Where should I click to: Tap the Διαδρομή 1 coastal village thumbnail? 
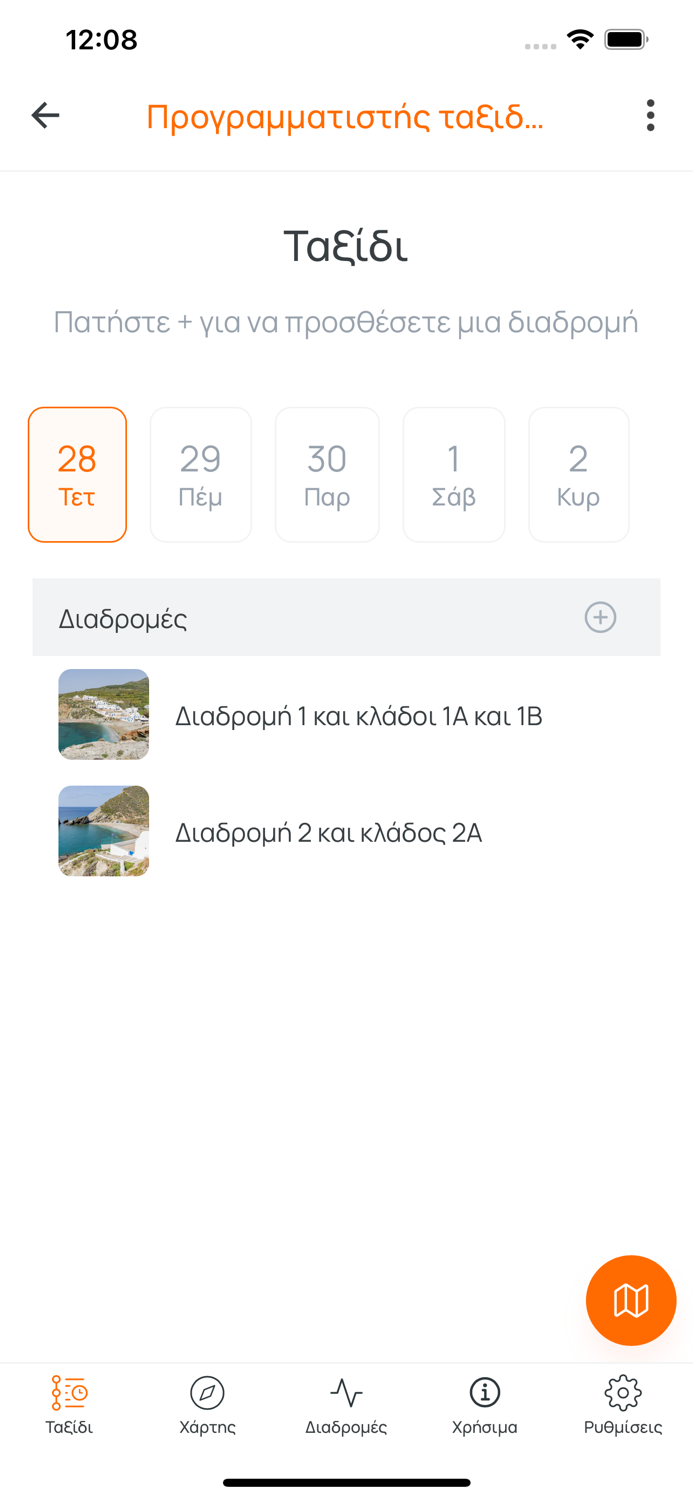click(104, 715)
